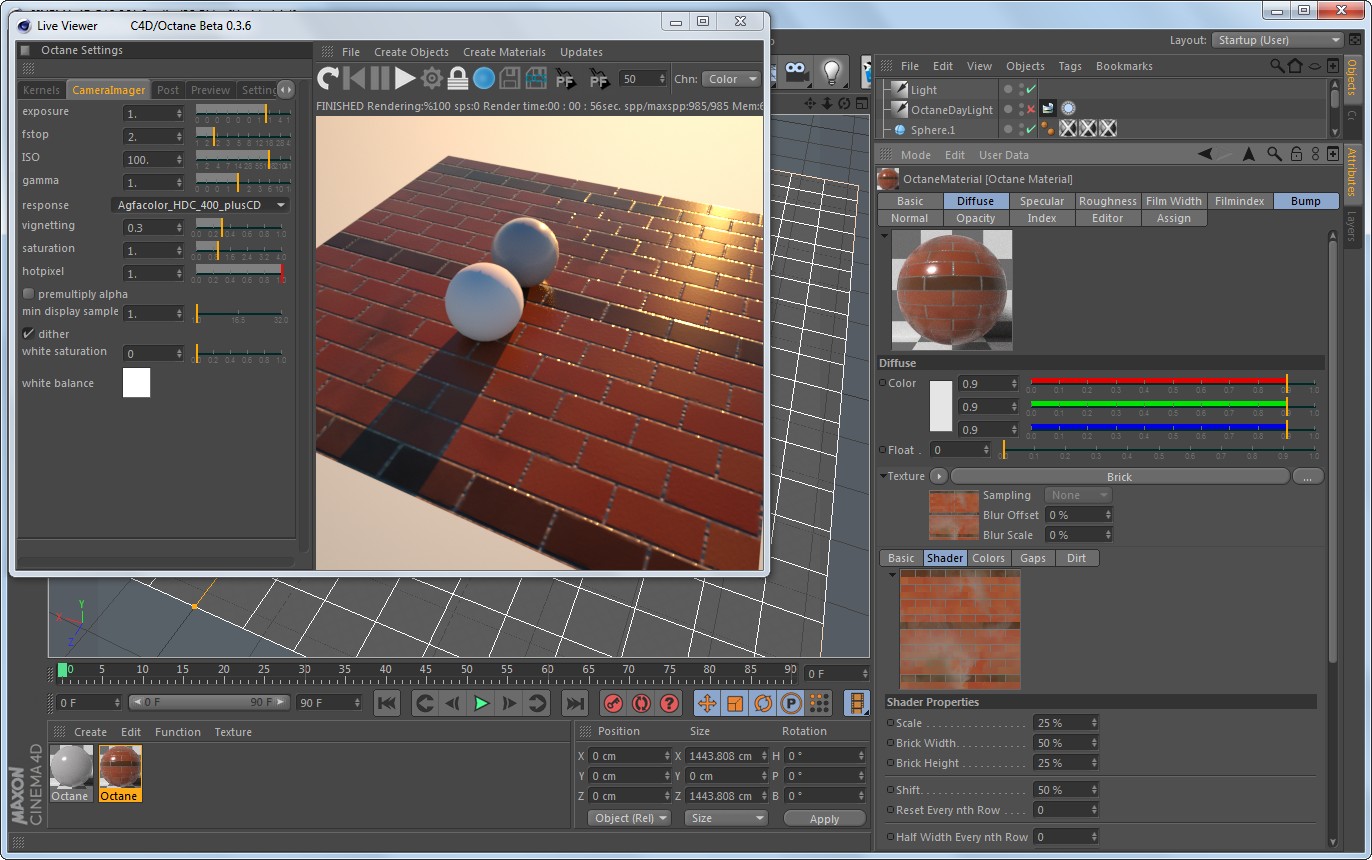
Task: Click the search magnifier in Objects panel
Action: pyautogui.click(x=1277, y=66)
